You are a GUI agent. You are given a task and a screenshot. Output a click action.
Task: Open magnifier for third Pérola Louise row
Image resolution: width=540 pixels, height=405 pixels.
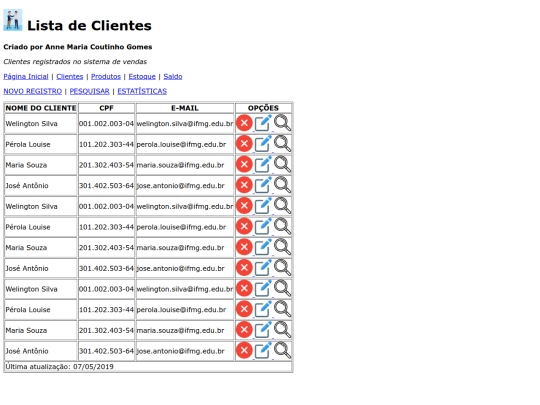point(282,309)
